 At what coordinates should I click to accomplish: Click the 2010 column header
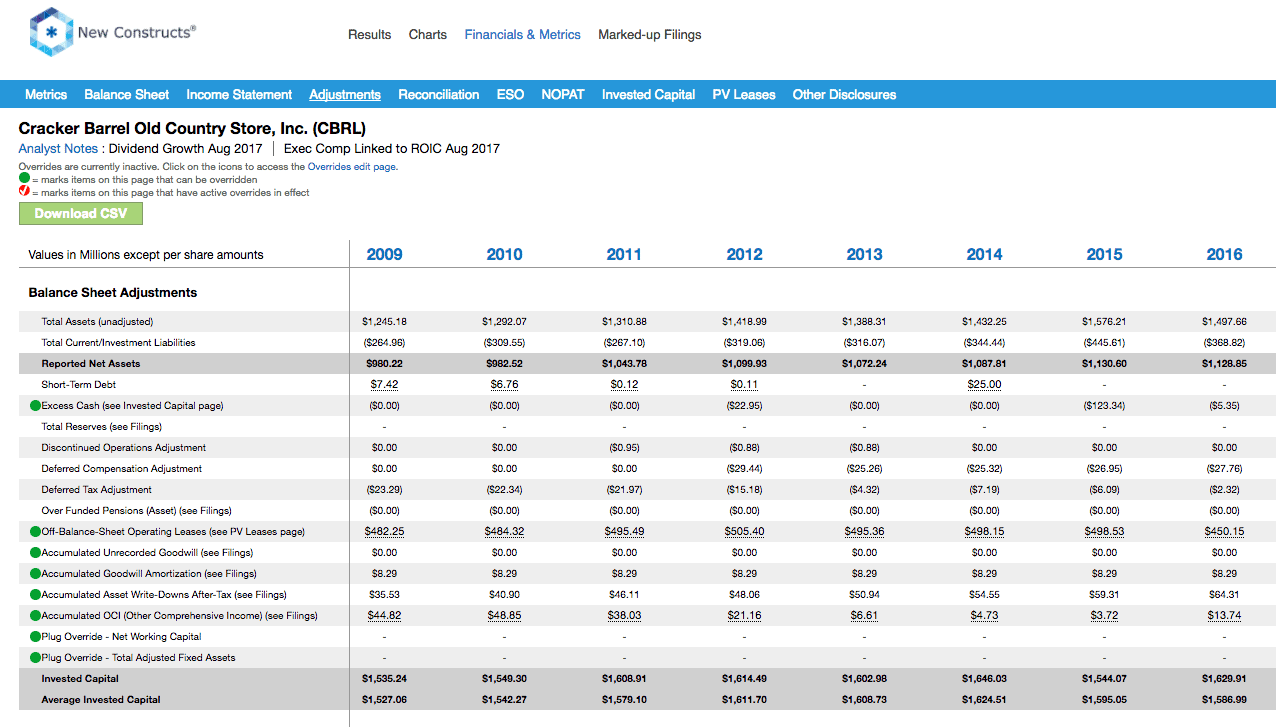click(505, 254)
